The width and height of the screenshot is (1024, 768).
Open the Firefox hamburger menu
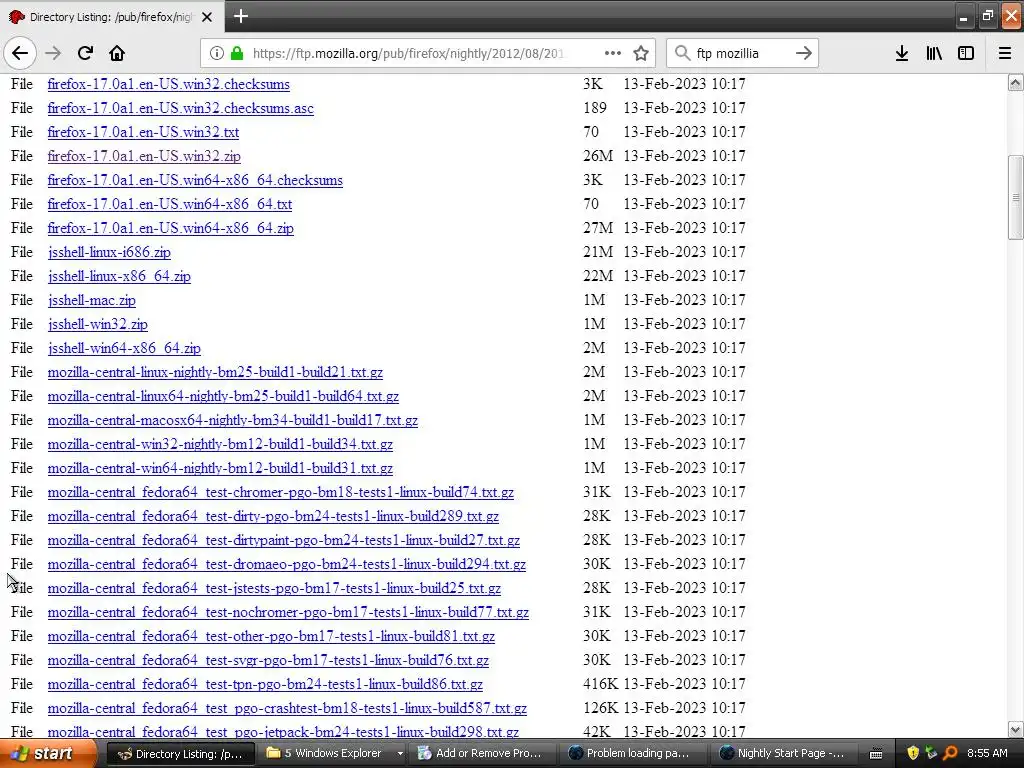click(1005, 53)
